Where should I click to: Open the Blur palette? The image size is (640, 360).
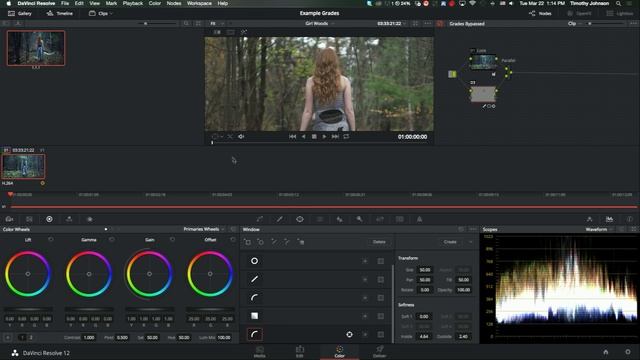339,220
